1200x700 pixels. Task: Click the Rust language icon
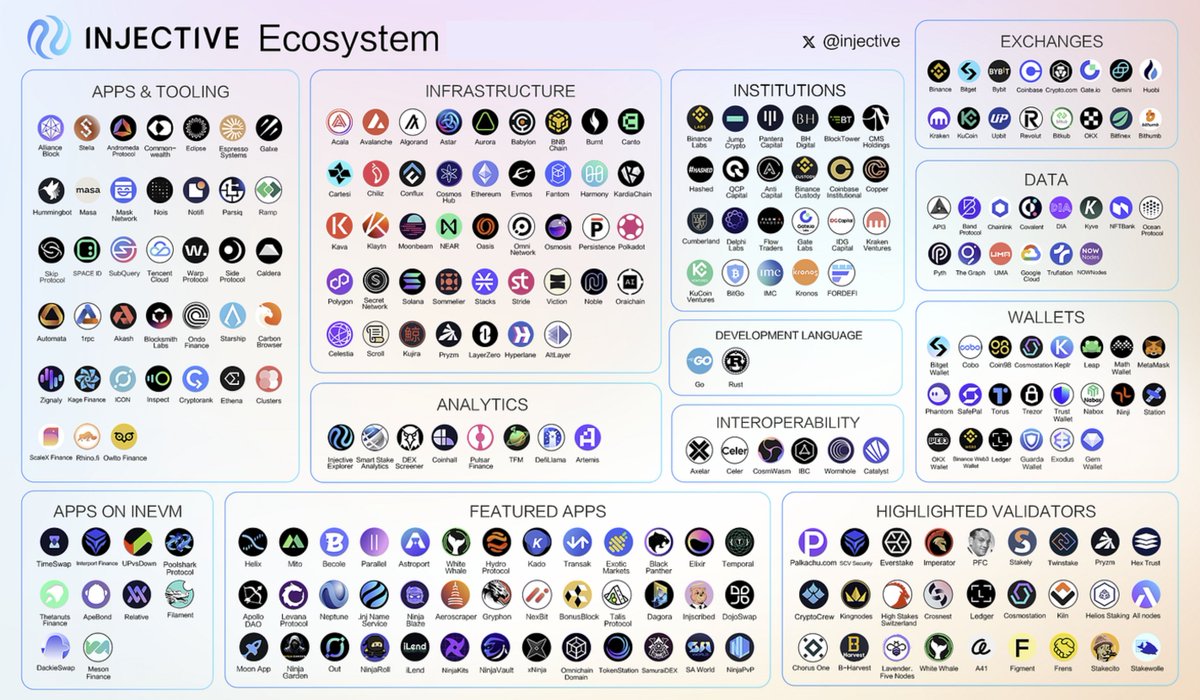[735, 360]
